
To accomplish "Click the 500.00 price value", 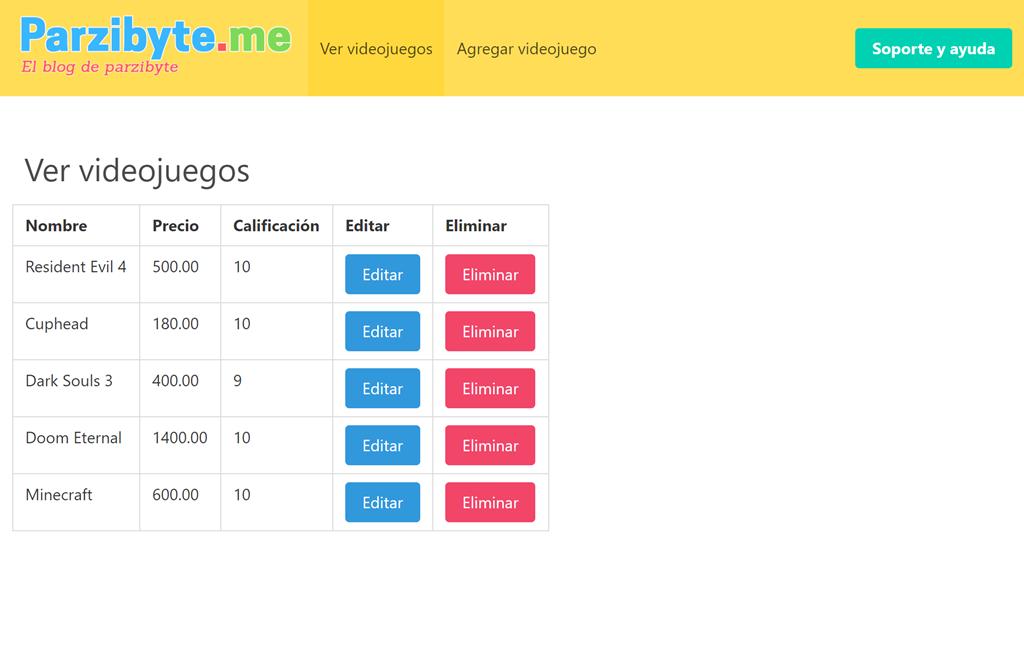I will pos(176,267).
